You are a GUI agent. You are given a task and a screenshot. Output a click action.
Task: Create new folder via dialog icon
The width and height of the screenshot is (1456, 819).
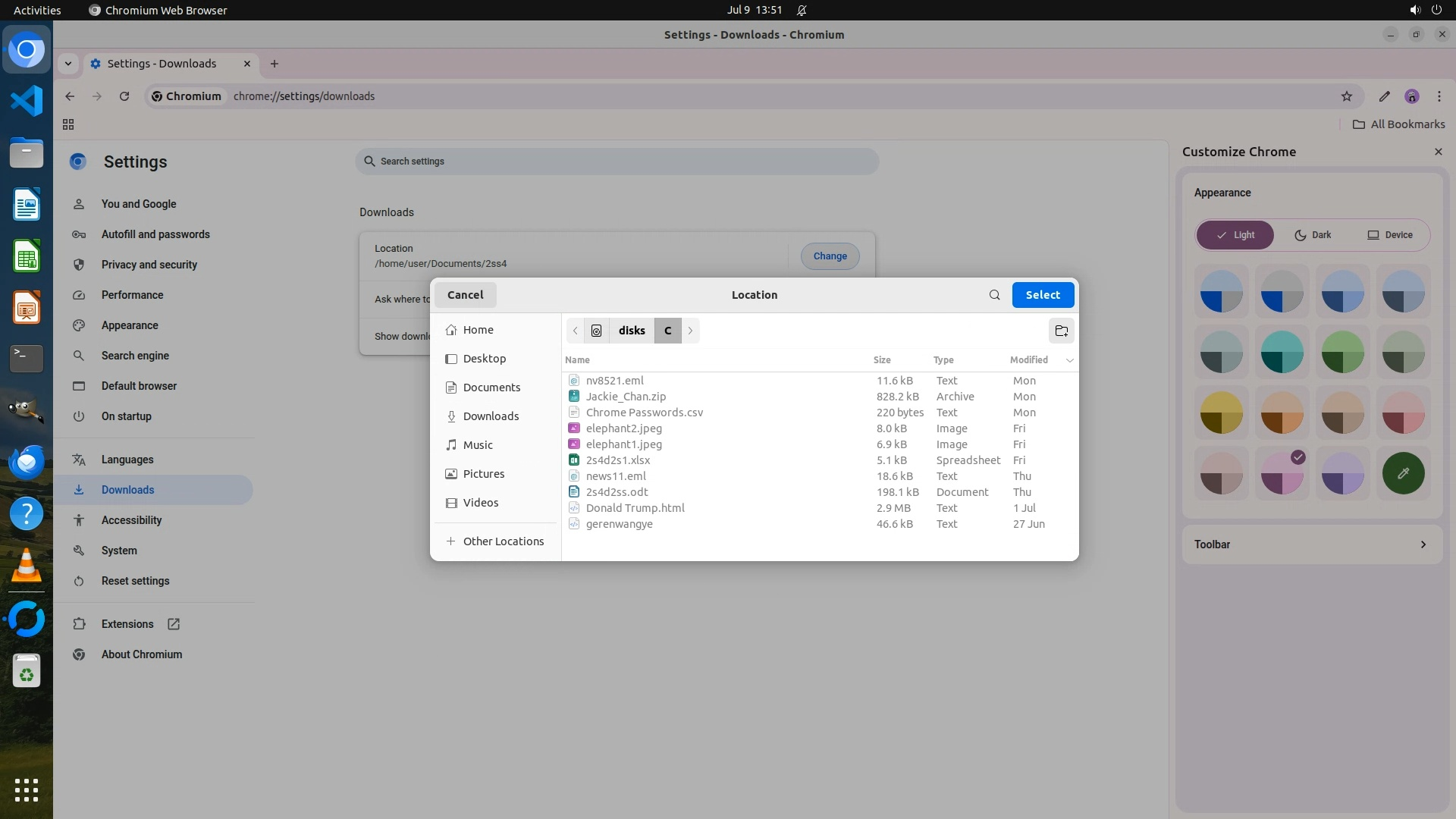pos(1061,331)
